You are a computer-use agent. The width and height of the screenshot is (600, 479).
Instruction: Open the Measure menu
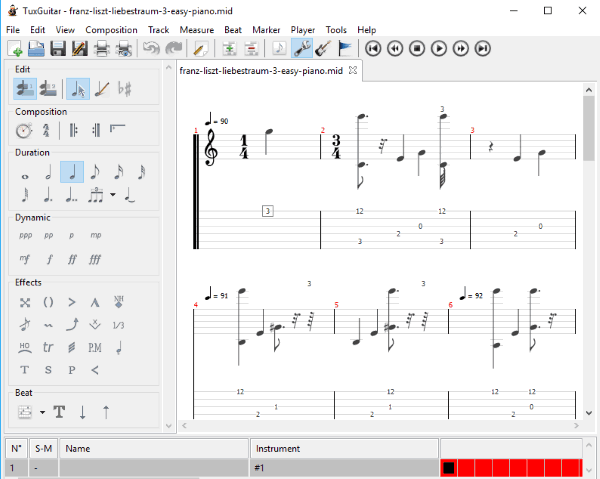click(197, 30)
